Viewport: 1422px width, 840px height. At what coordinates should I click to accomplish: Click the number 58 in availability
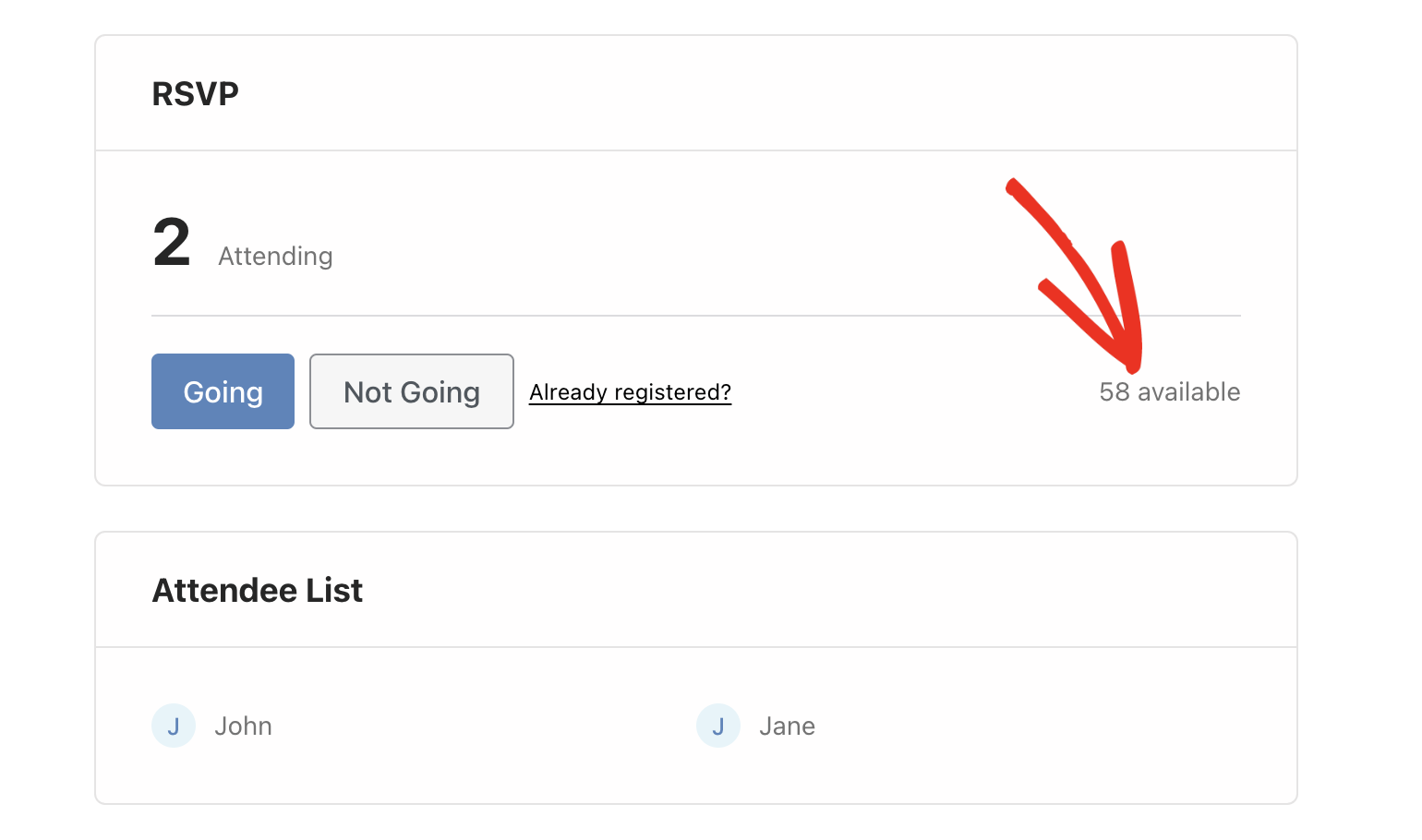pyautogui.click(x=1115, y=392)
